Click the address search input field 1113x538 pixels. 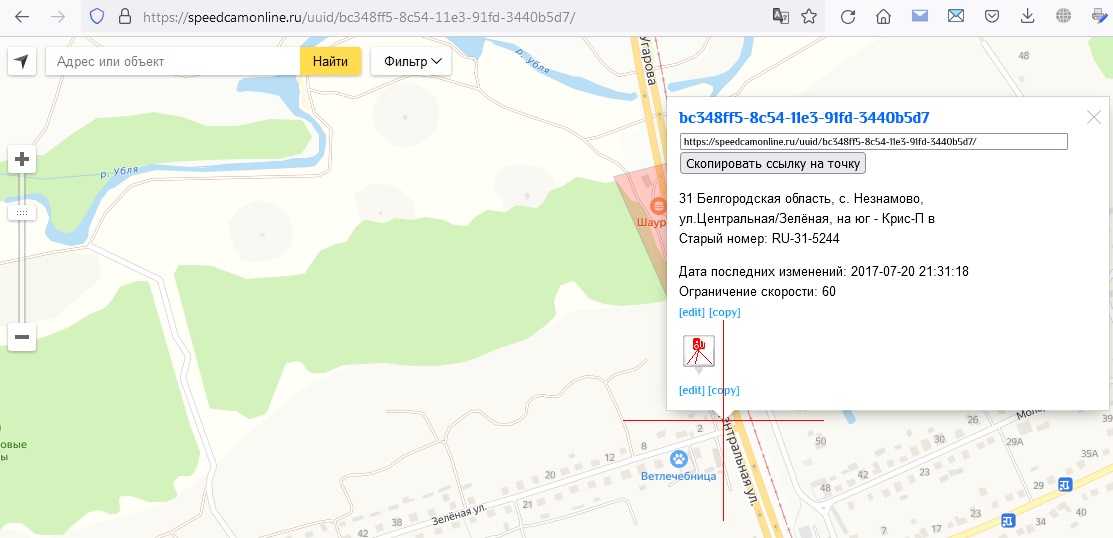click(172, 62)
